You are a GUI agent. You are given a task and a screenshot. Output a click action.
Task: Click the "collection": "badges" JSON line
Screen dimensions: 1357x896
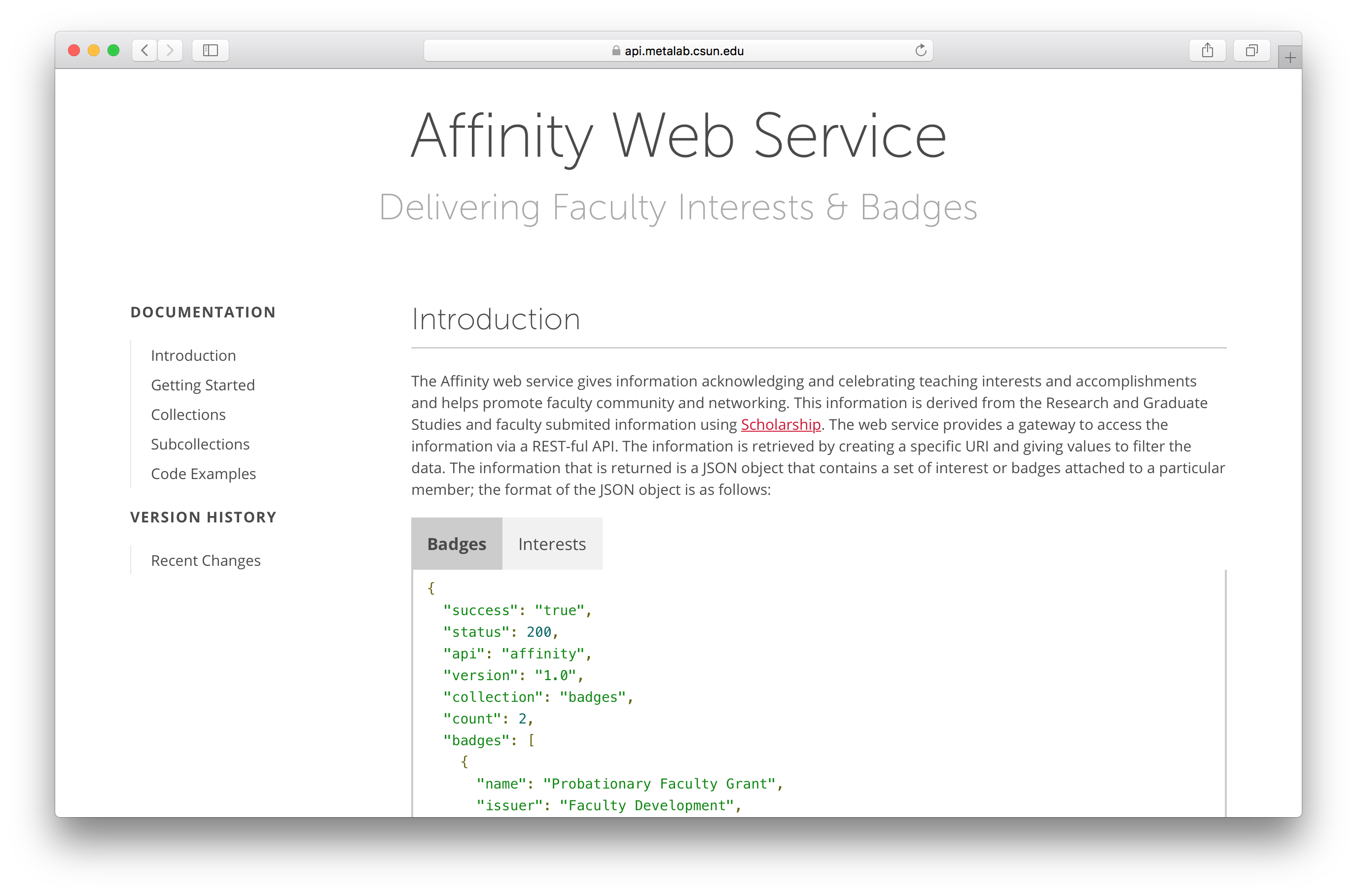click(538, 697)
